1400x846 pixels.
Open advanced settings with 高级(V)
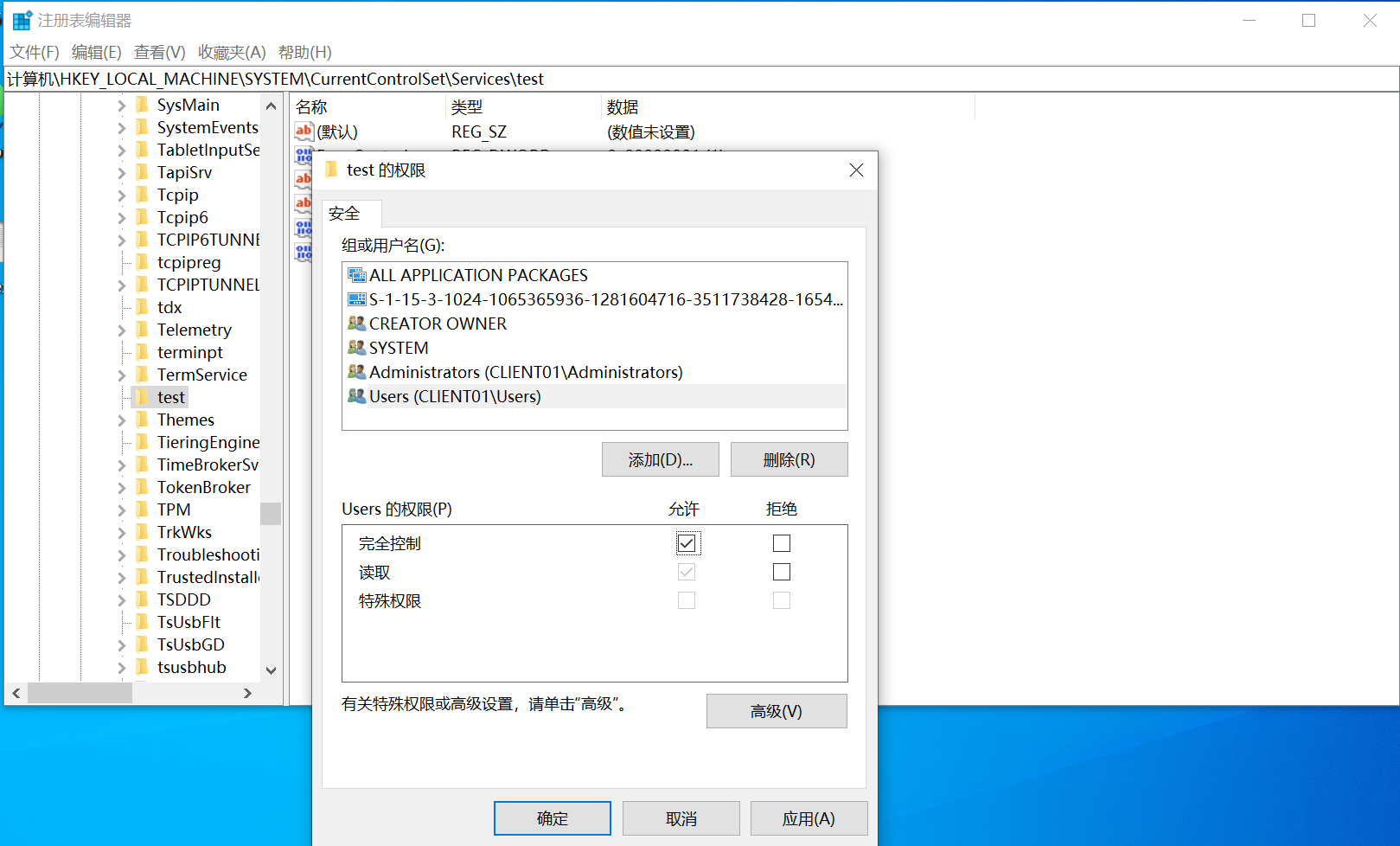(776, 711)
